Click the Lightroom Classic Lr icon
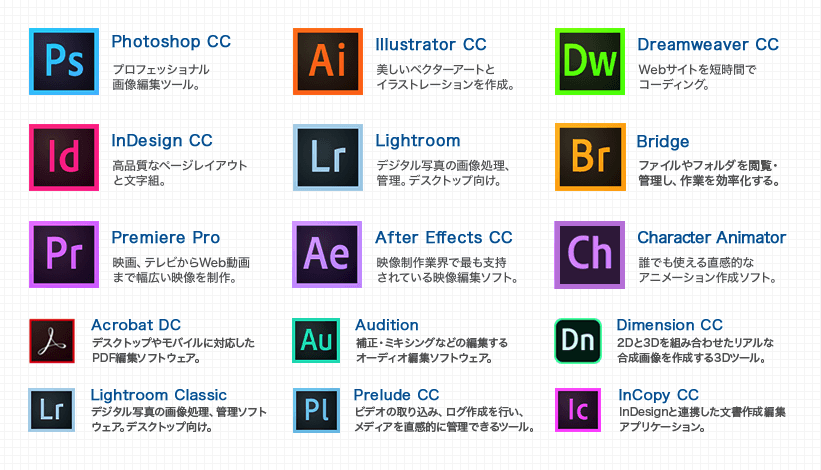Viewport: 821px width, 470px height. tap(53, 410)
